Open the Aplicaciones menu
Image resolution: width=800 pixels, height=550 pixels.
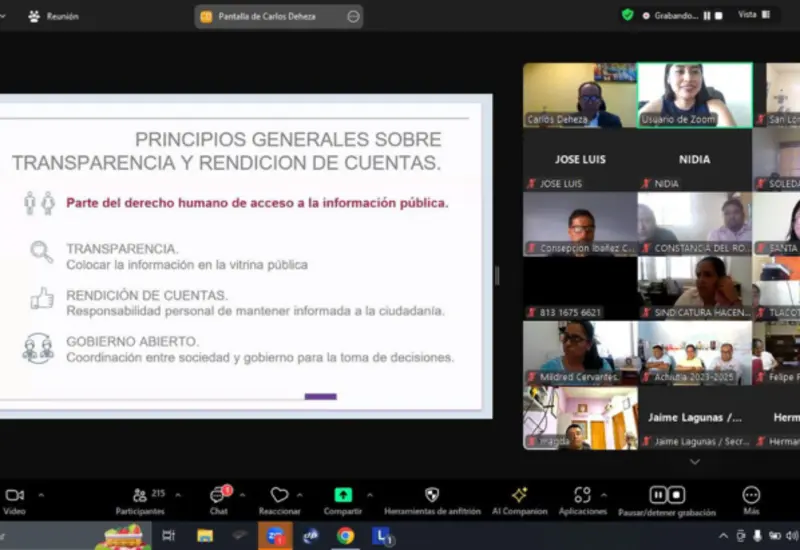tap(583, 501)
